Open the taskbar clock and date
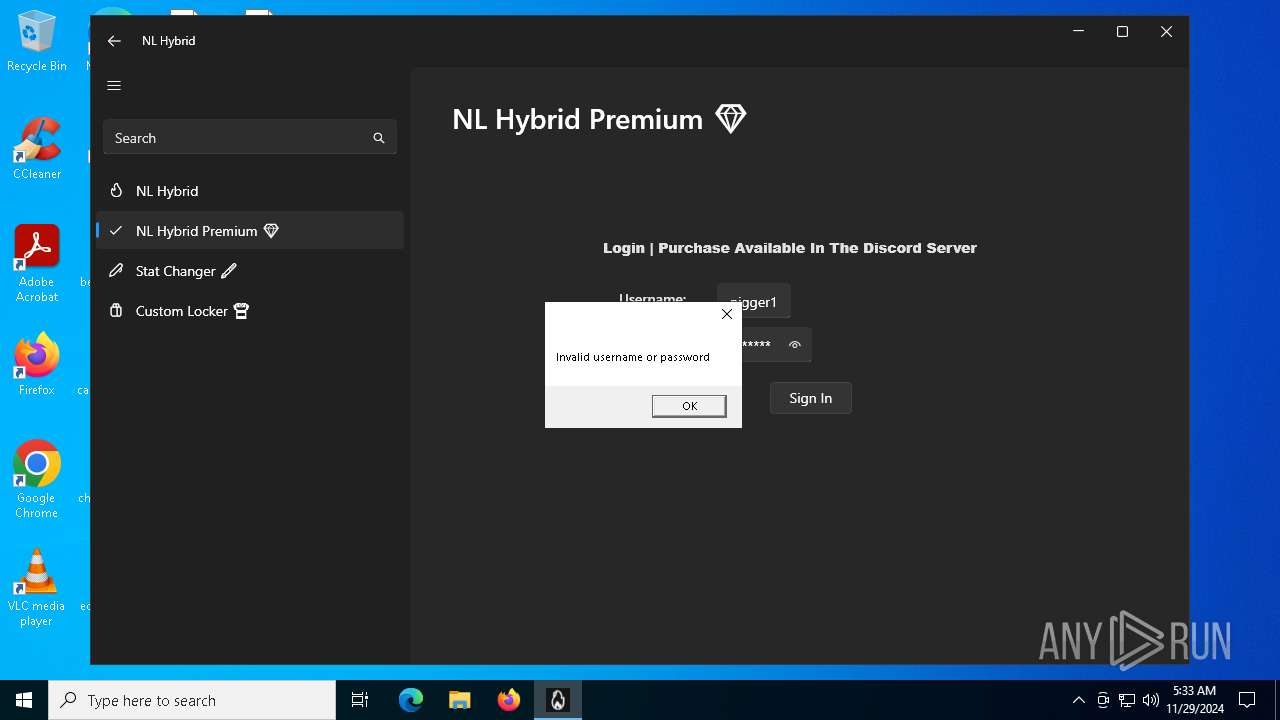1280x720 pixels. point(1194,700)
